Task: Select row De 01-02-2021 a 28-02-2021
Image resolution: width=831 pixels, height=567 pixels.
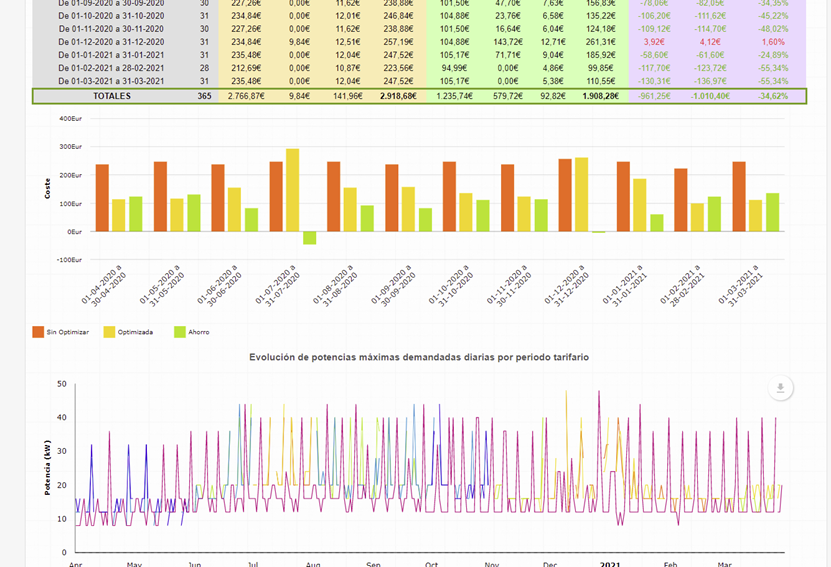Action: point(419,68)
